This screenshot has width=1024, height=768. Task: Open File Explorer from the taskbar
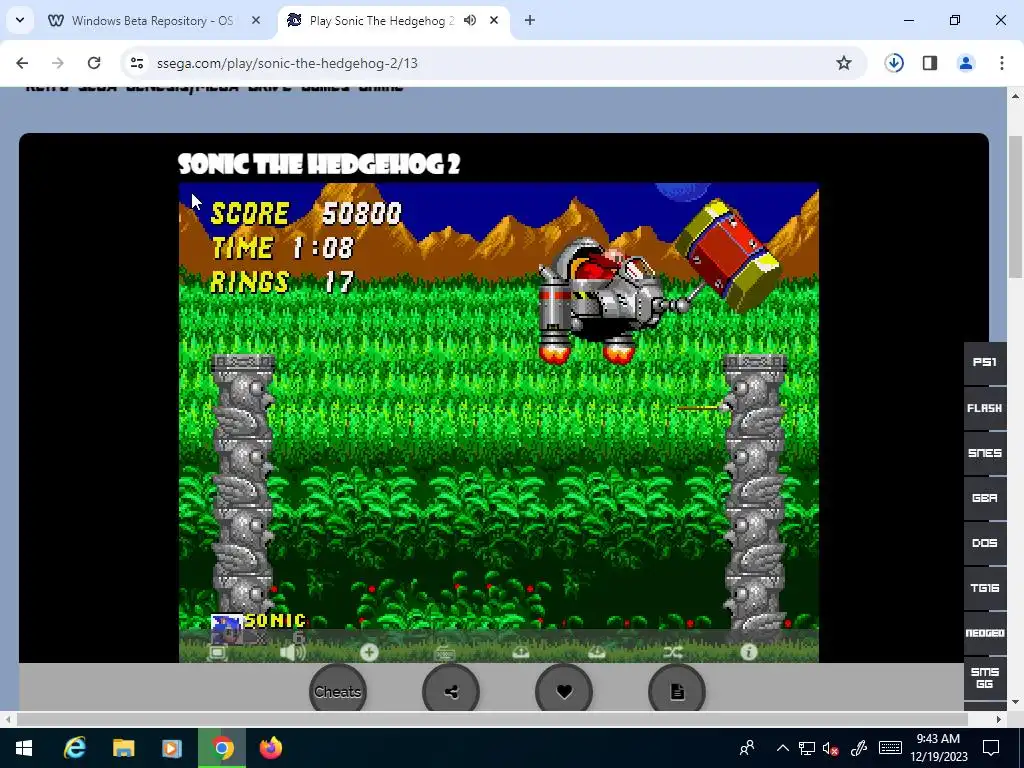[123, 748]
